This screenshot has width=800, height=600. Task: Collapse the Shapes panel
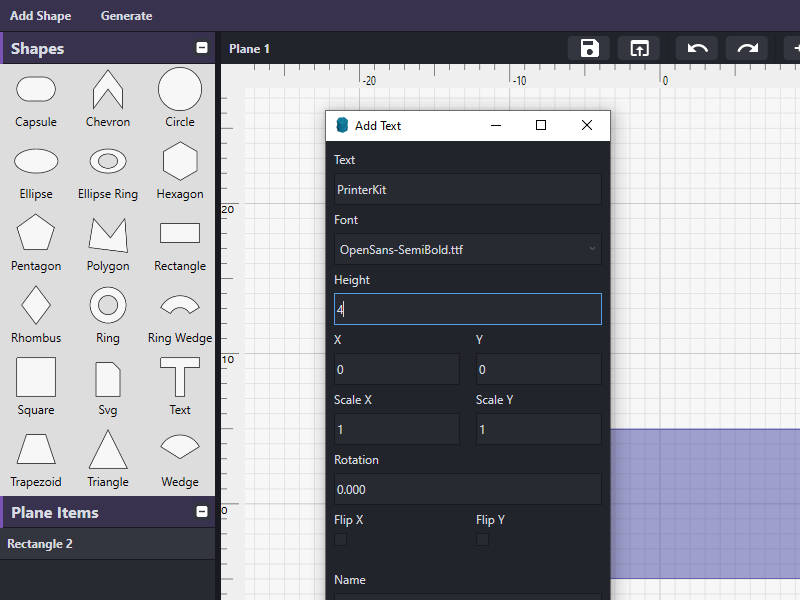point(202,48)
